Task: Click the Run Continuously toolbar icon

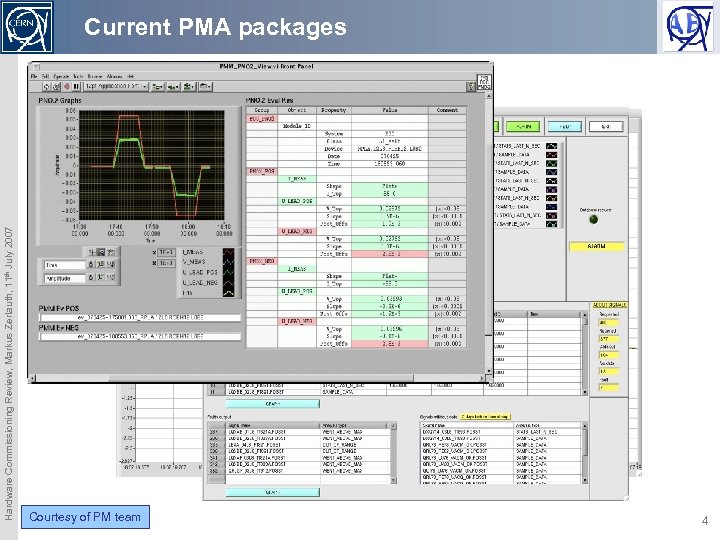Action: tap(56, 86)
